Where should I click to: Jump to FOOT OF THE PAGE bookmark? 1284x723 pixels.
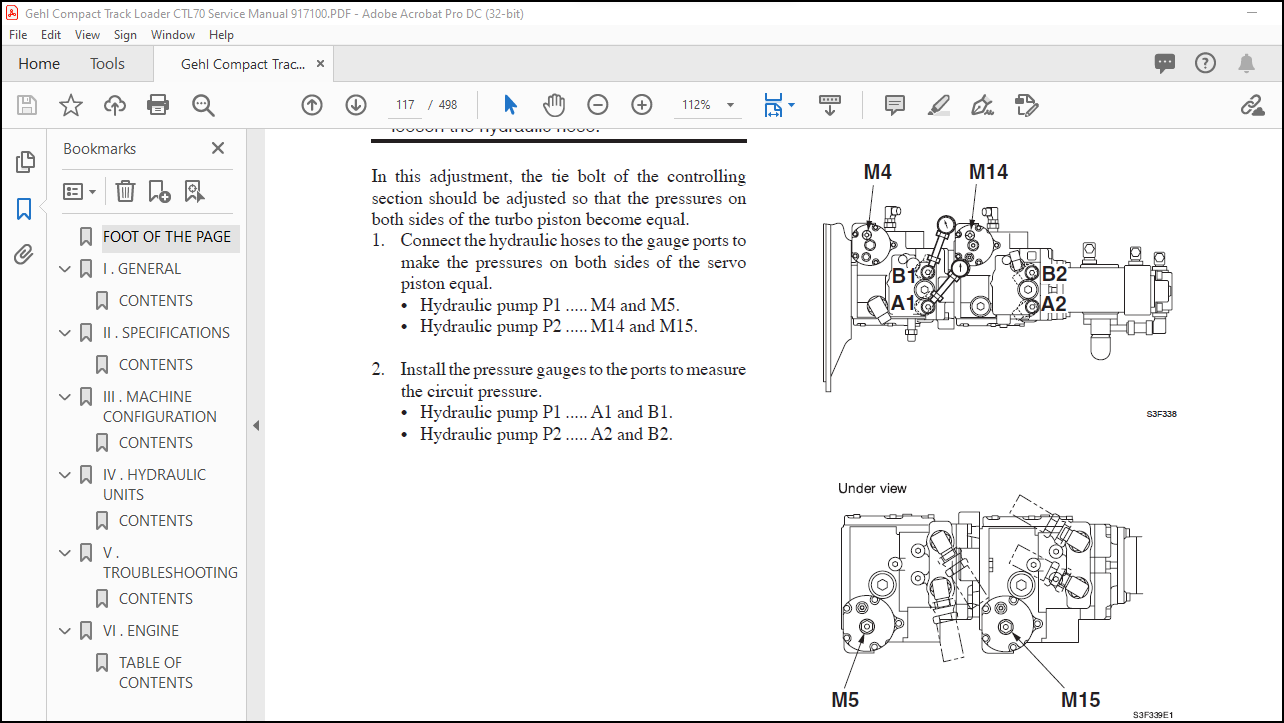(x=167, y=237)
